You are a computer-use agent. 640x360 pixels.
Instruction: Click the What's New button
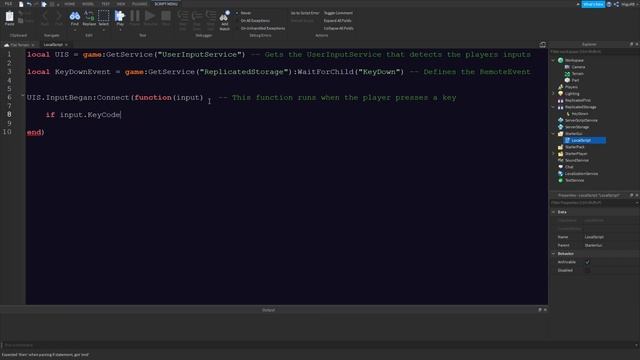tap(593, 4)
